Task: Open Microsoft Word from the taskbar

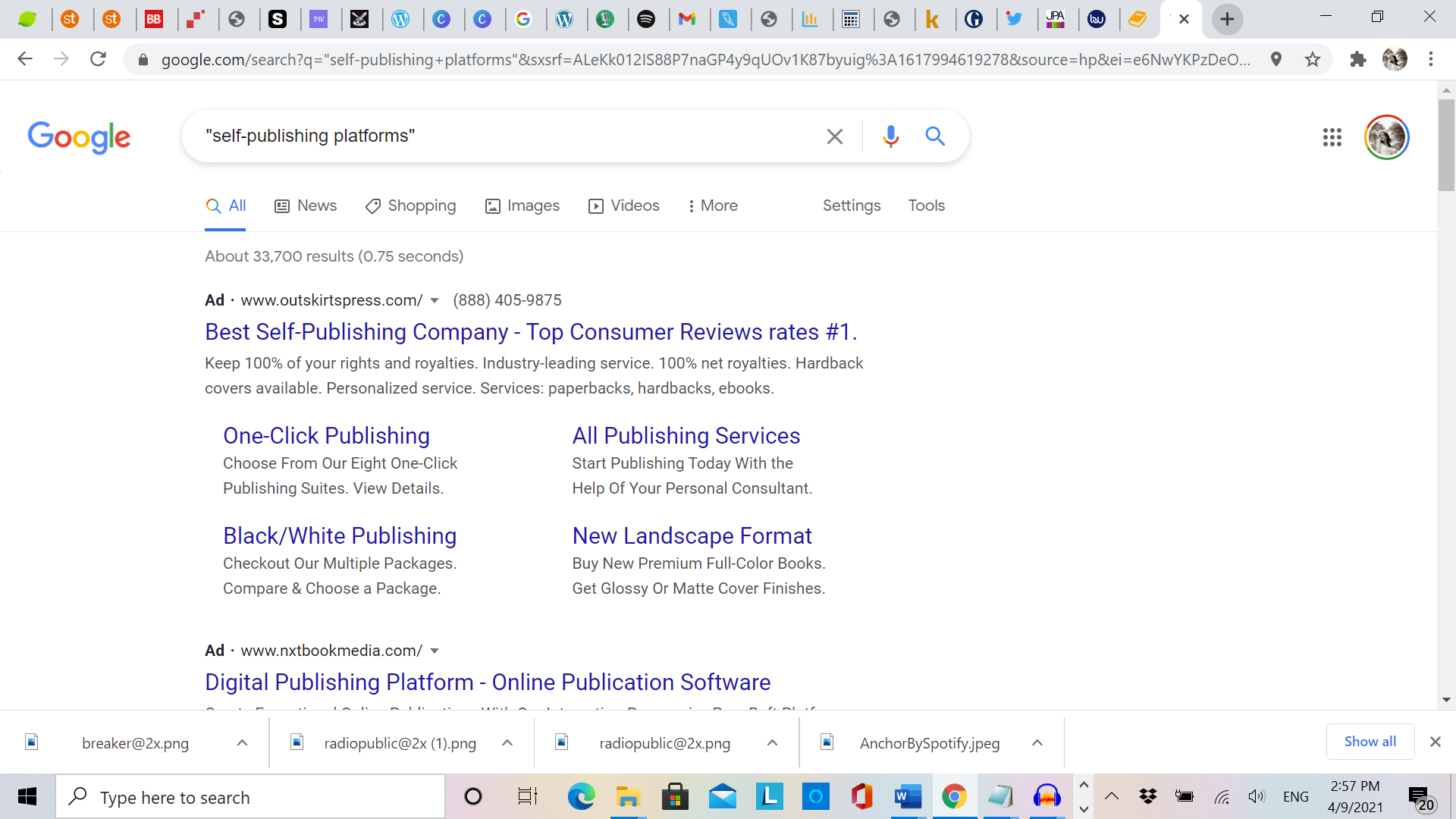Action: (908, 797)
